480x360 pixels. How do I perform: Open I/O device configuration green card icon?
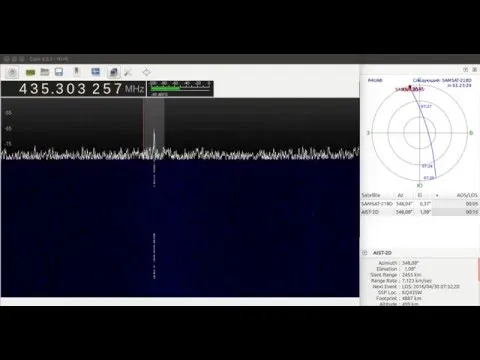tap(30, 72)
